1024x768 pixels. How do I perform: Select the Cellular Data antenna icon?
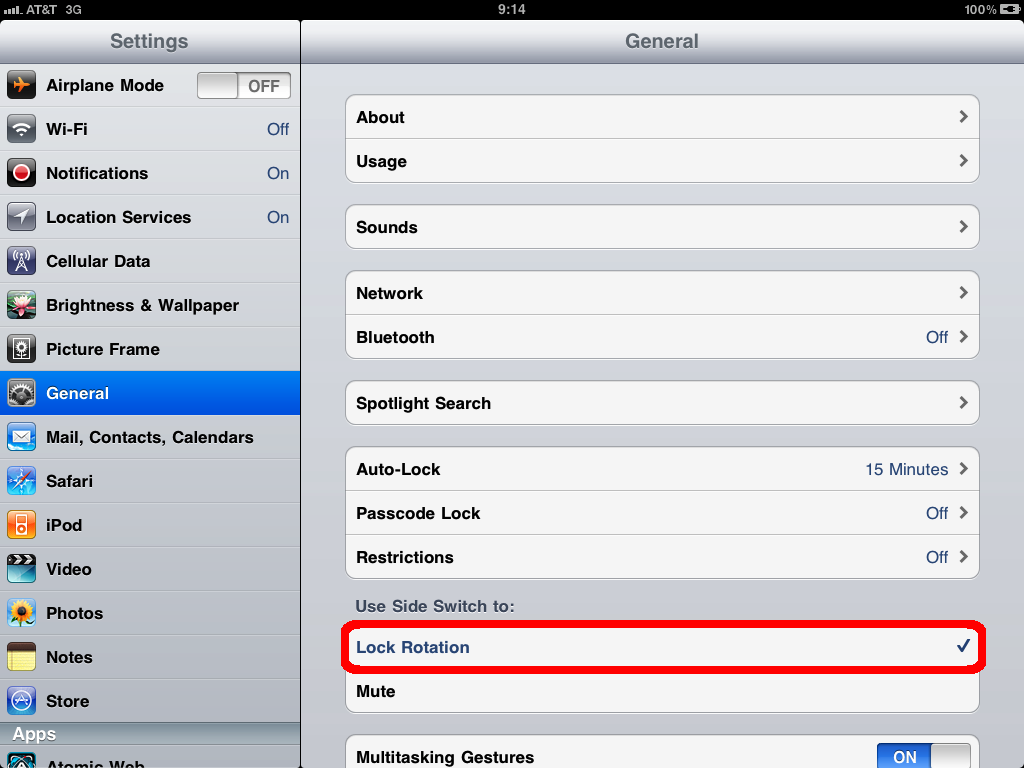click(x=22, y=261)
